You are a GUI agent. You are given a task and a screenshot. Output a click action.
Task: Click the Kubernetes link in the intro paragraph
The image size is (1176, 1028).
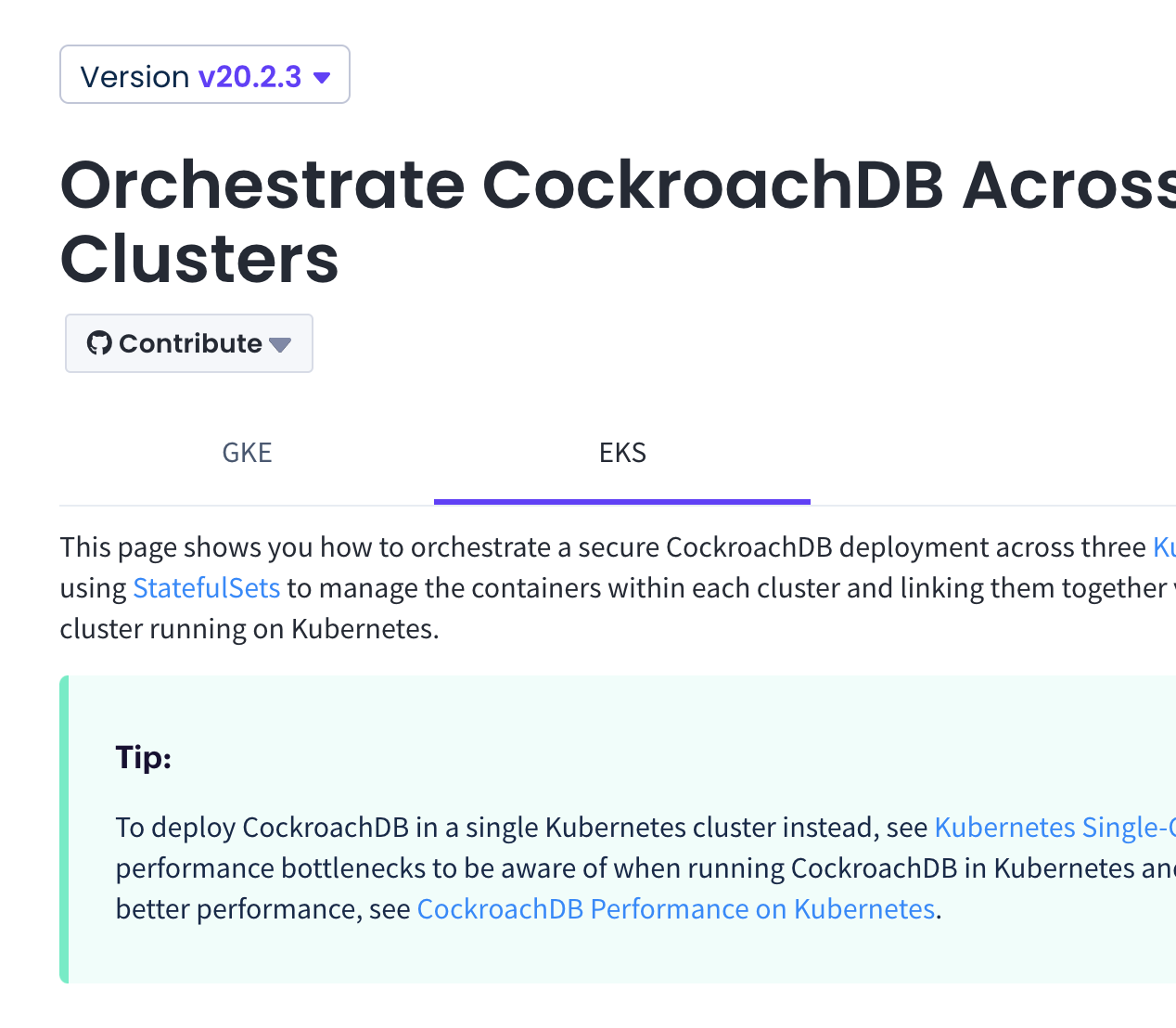coord(1164,547)
